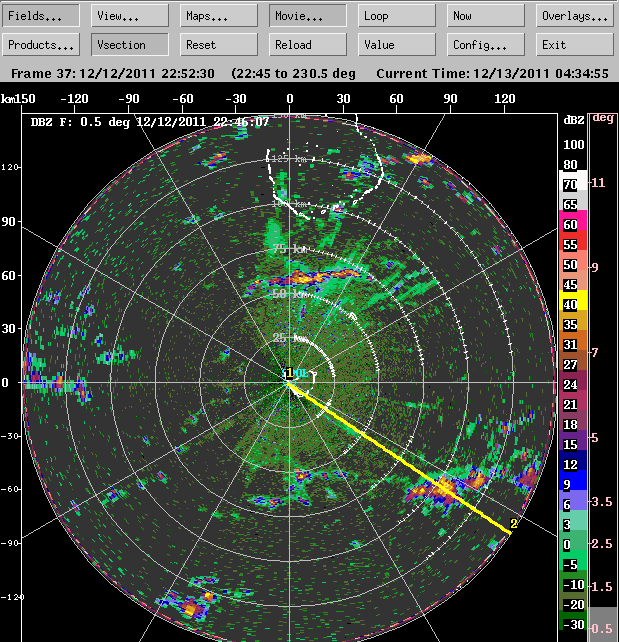This screenshot has width=619, height=642.
Task: Click the Now button
Action: [486, 16]
